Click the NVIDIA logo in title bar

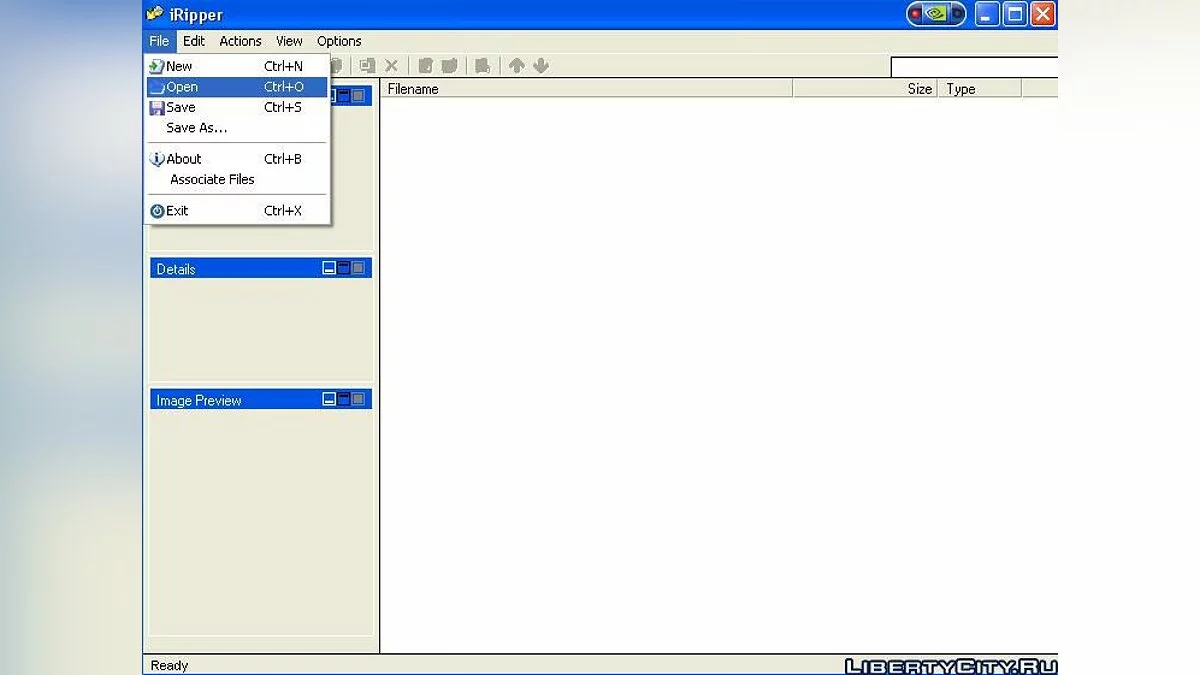pos(936,14)
